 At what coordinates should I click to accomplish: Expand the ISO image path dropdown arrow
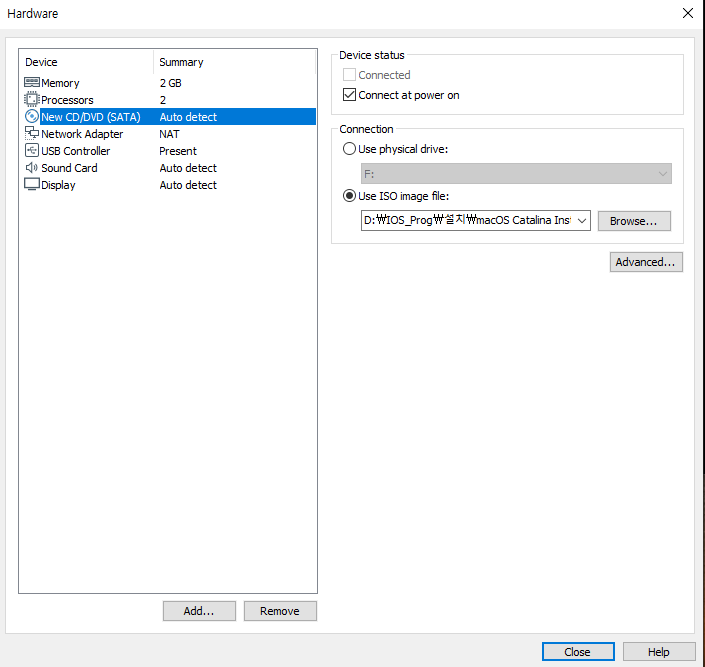point(582,221)
